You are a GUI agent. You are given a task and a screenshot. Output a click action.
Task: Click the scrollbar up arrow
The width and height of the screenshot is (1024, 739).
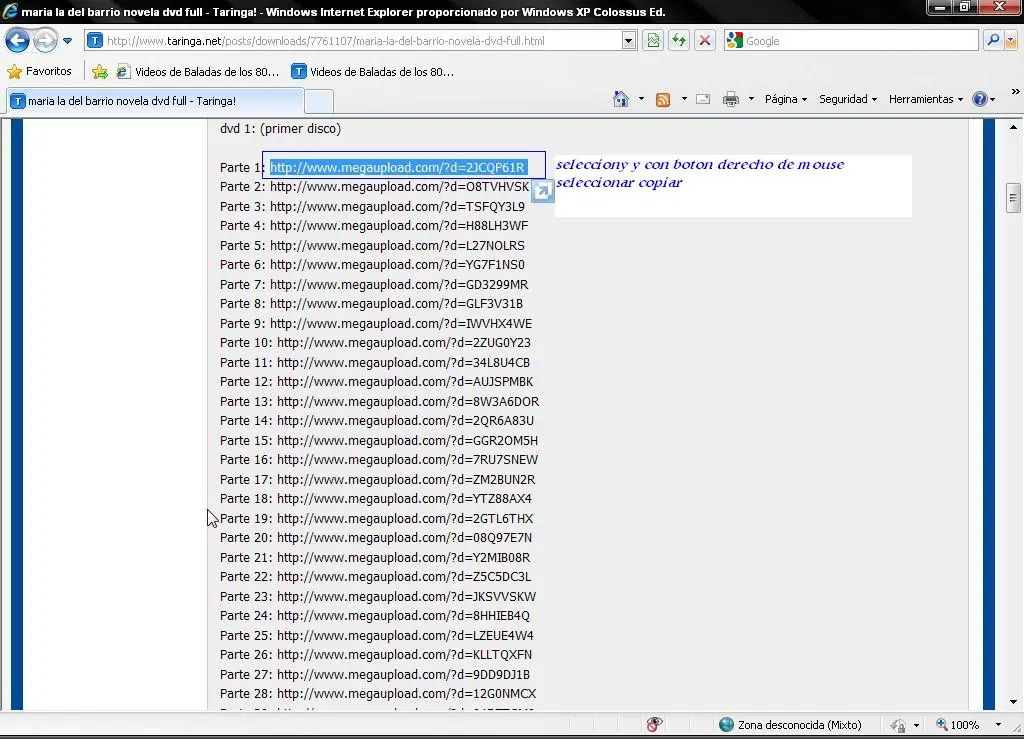(x=1013, y=127)
